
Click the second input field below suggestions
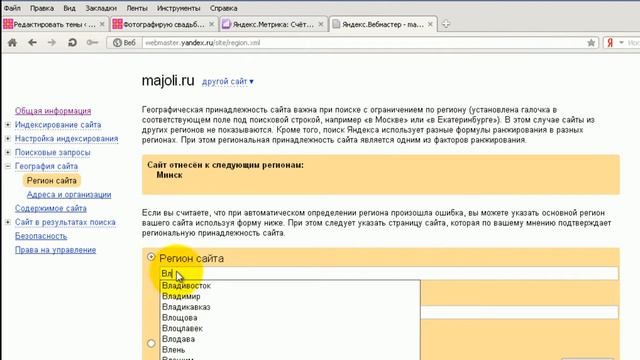519,312
